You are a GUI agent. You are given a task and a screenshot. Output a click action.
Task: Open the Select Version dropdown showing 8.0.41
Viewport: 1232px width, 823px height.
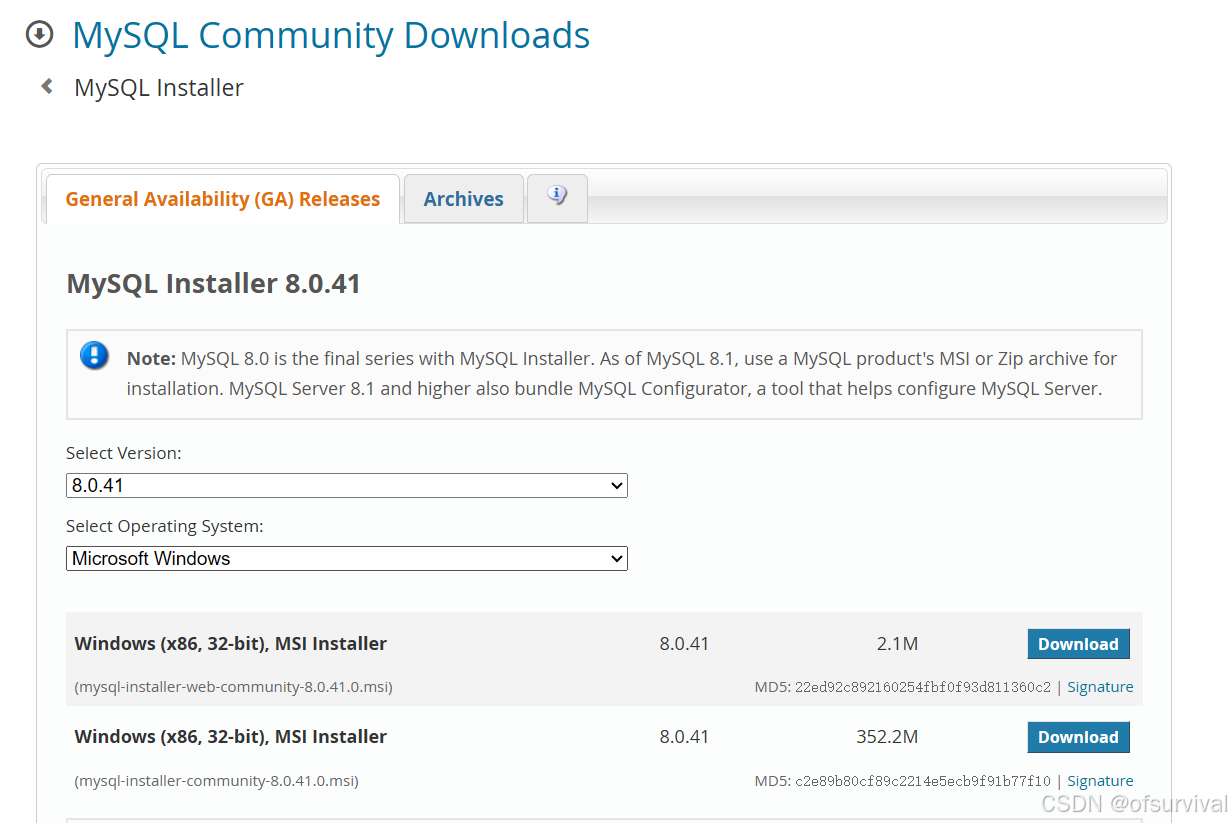347,486
